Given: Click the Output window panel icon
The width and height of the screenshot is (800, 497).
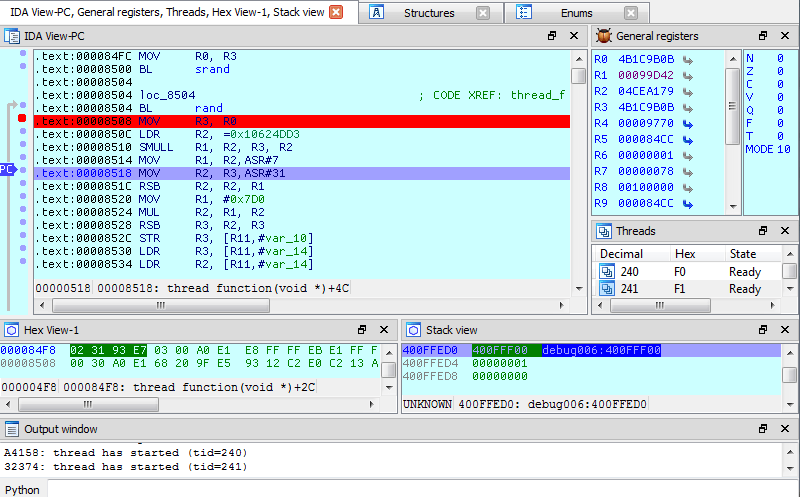Looking at the screenshot, I should (11, 429).
